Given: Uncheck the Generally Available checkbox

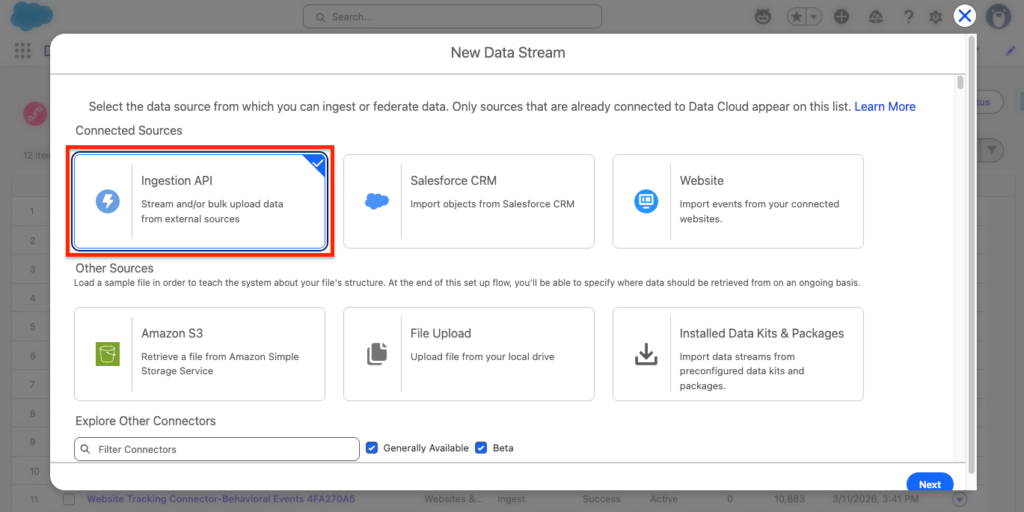Looking at the screenshot, I should pyautogui.click(x=372, y=448).
